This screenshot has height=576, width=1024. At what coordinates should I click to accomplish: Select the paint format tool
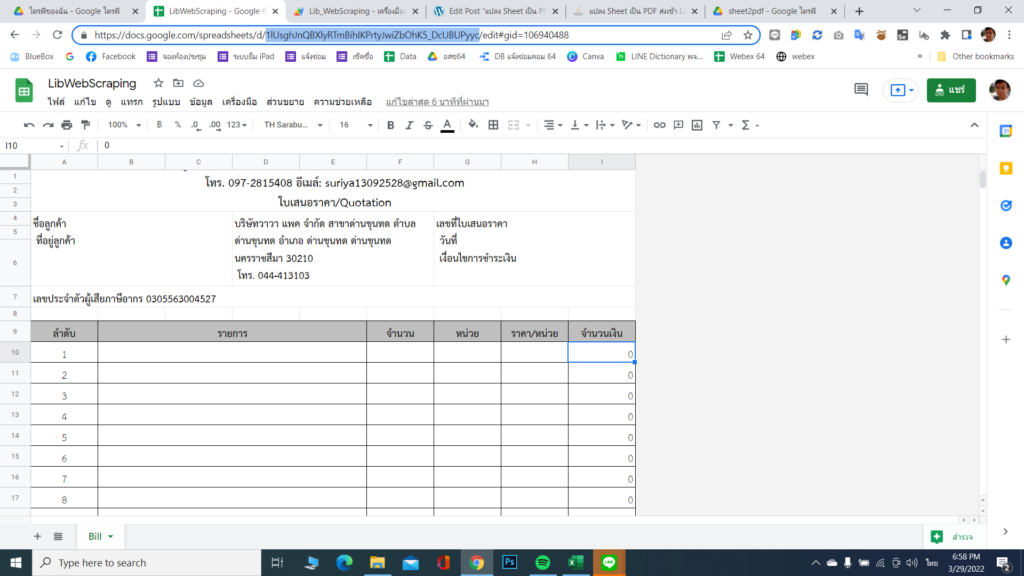[x=86, y=125]
